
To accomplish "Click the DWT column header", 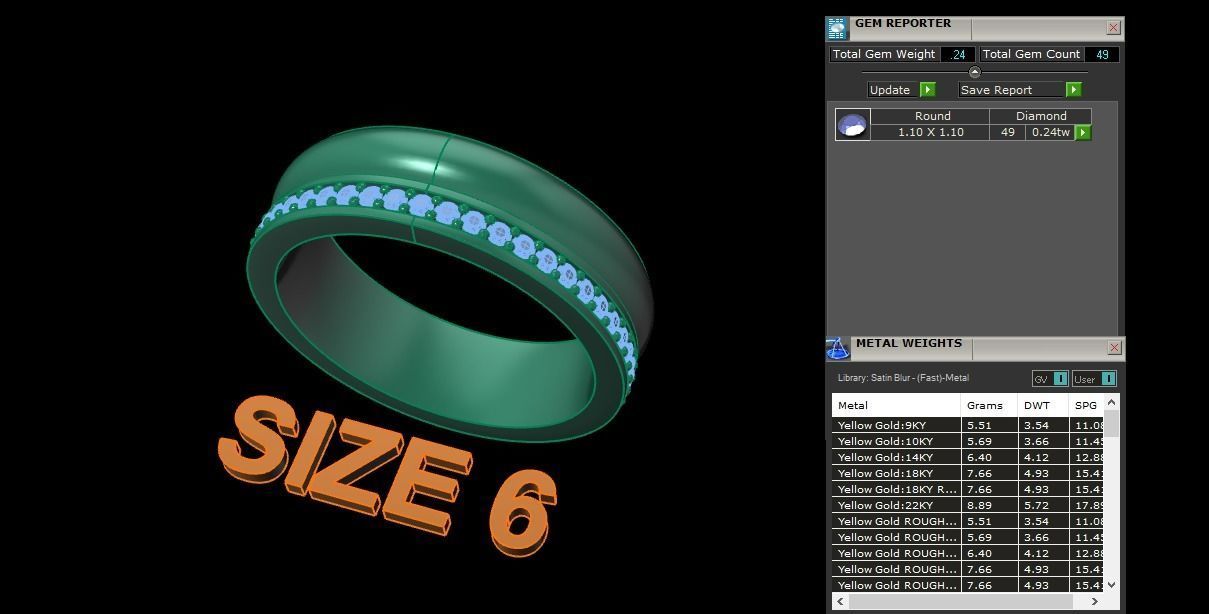I will tap(1043, 405).
